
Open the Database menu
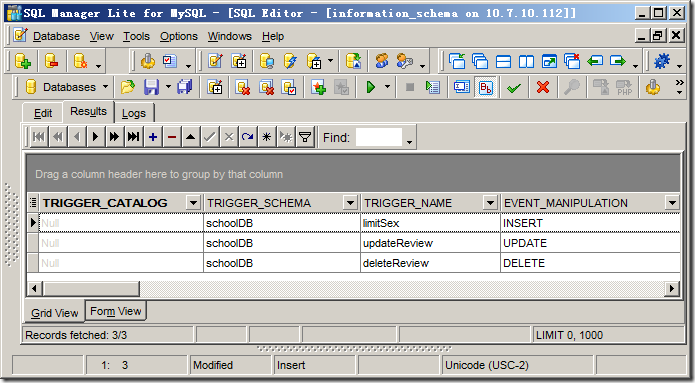(x=56, y=36)
